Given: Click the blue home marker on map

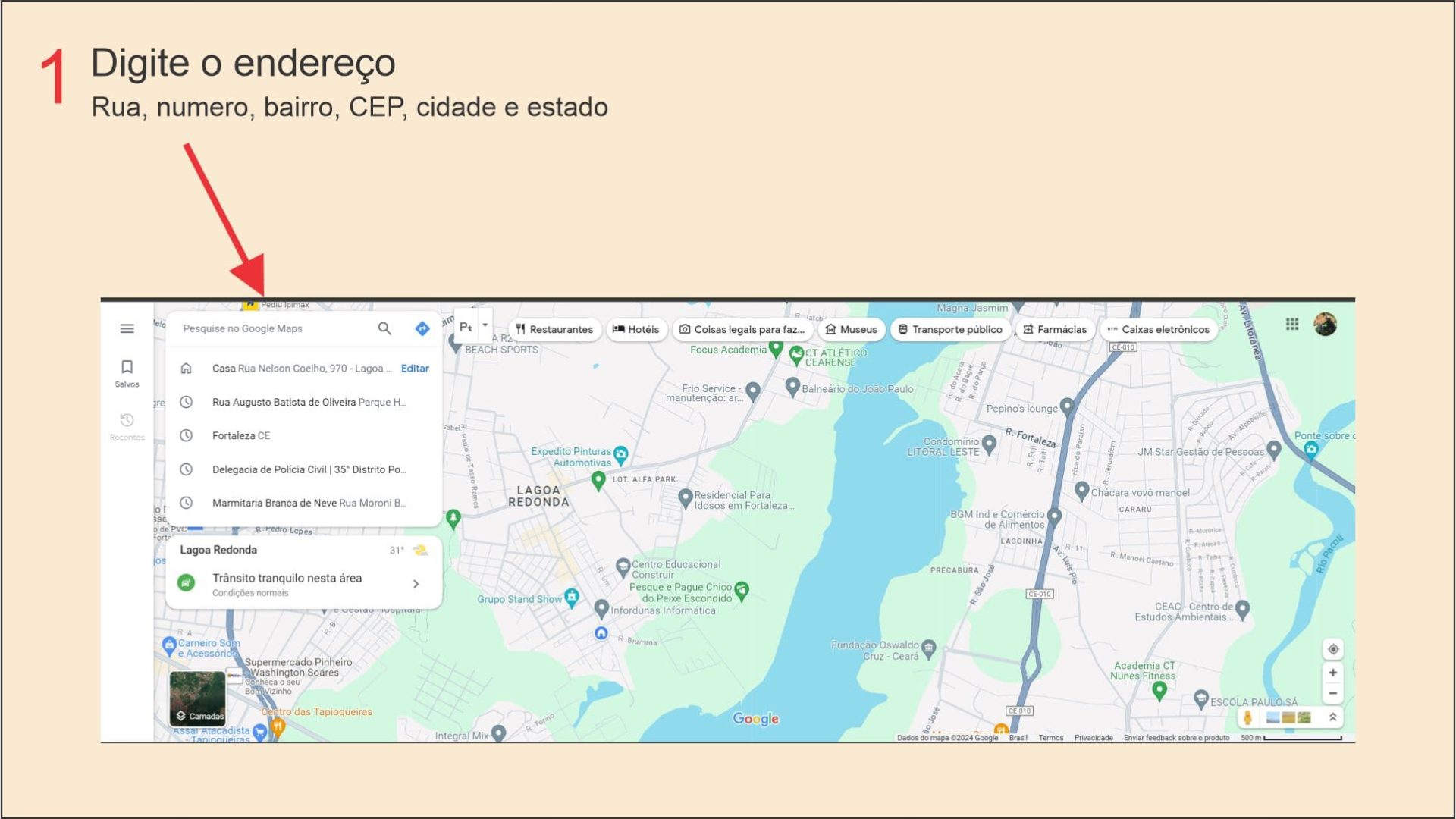Looking at the screenshot, I should point(601,633).
